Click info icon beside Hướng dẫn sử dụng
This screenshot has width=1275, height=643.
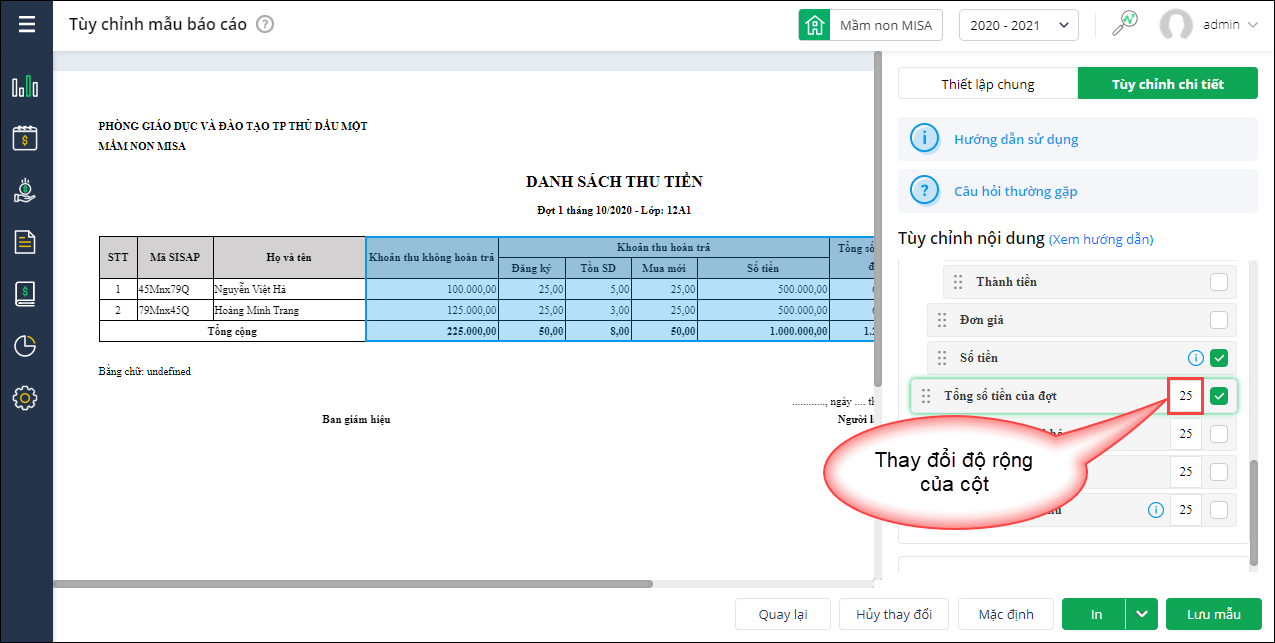click(924, 139)
